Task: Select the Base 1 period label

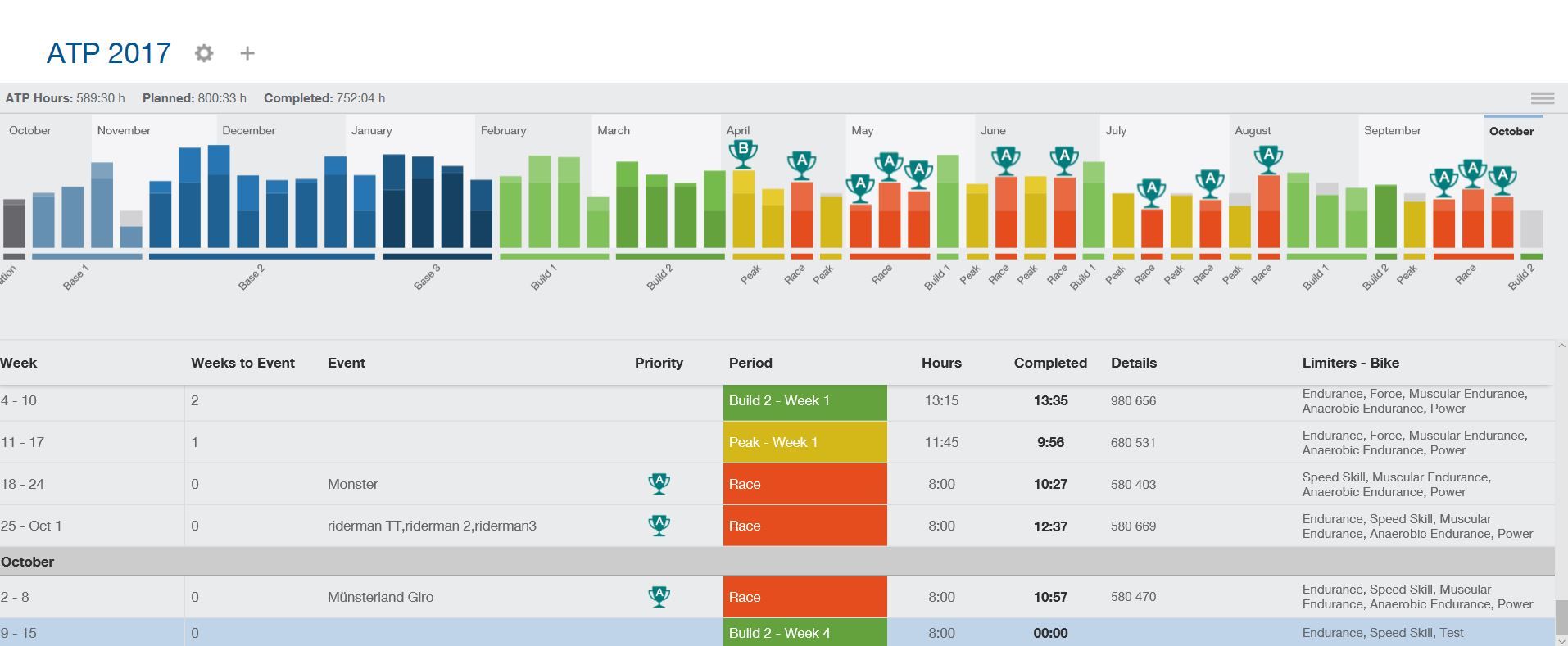Action: coord(75,278)
